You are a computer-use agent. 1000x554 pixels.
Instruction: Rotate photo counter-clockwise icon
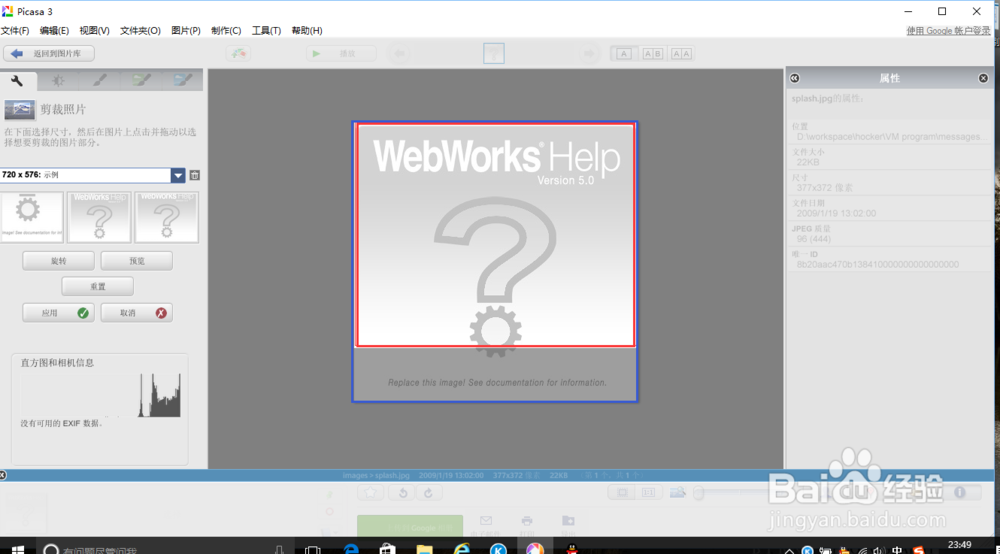403,493
